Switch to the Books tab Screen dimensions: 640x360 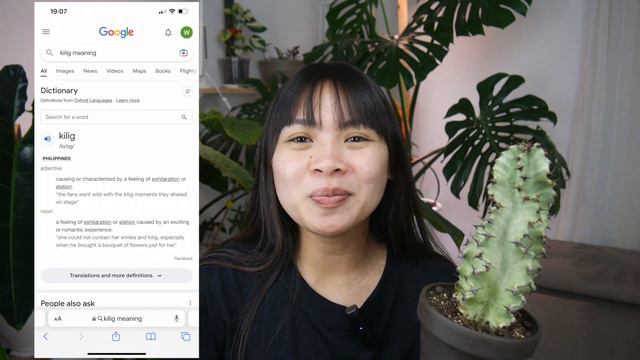click(163, 71)
